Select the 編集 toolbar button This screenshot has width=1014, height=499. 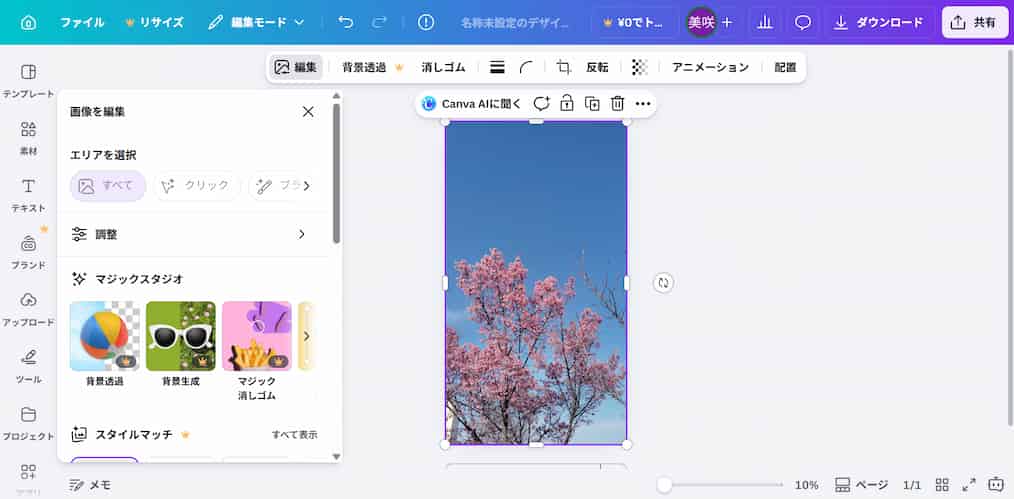tap(296, 67)
